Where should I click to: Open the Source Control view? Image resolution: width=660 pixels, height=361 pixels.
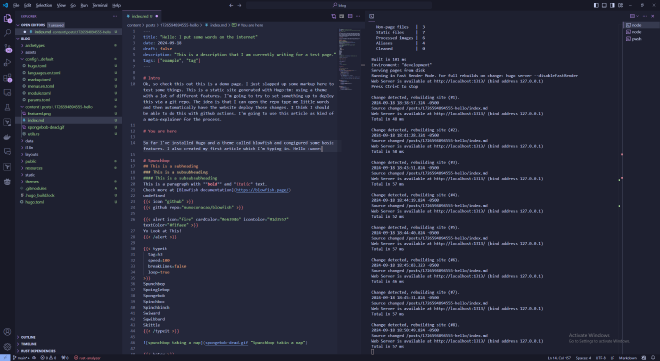(7, 48)
